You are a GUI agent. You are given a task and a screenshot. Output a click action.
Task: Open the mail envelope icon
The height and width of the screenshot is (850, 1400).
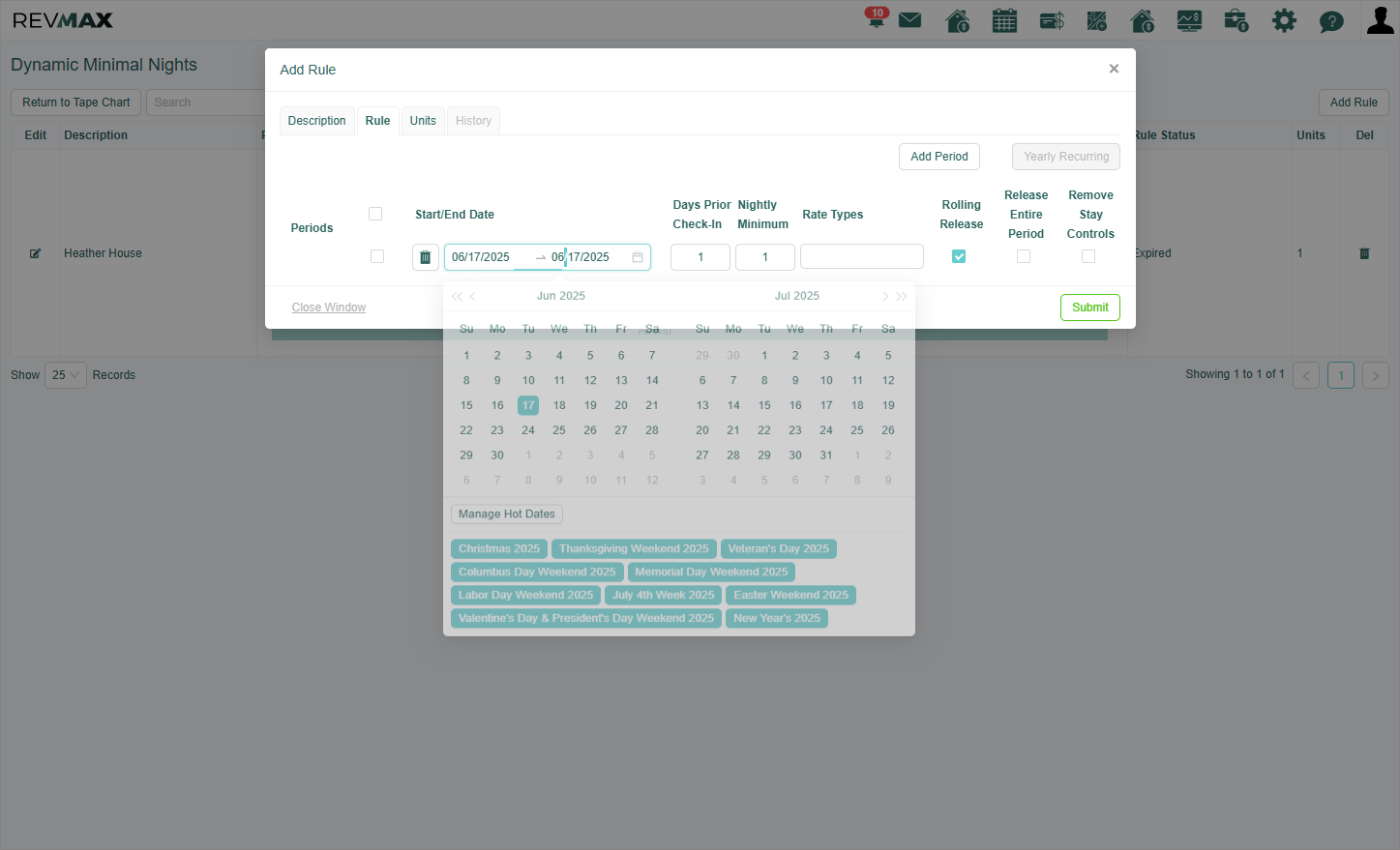click(909, 20)
